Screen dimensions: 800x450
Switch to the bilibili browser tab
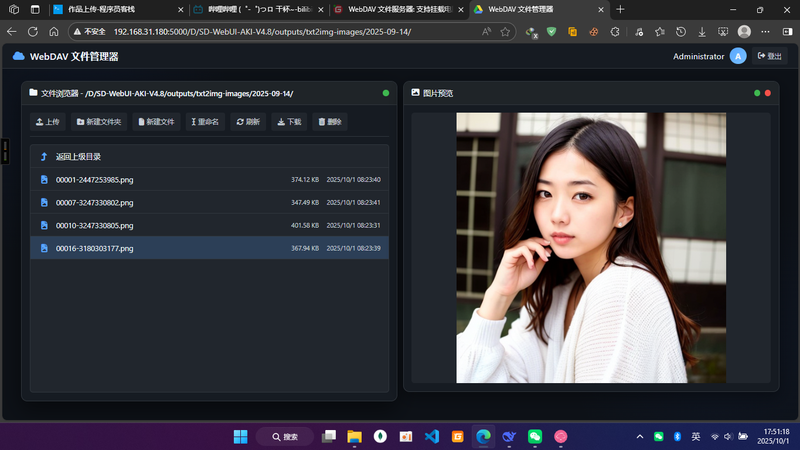click(x=259, y=10)
